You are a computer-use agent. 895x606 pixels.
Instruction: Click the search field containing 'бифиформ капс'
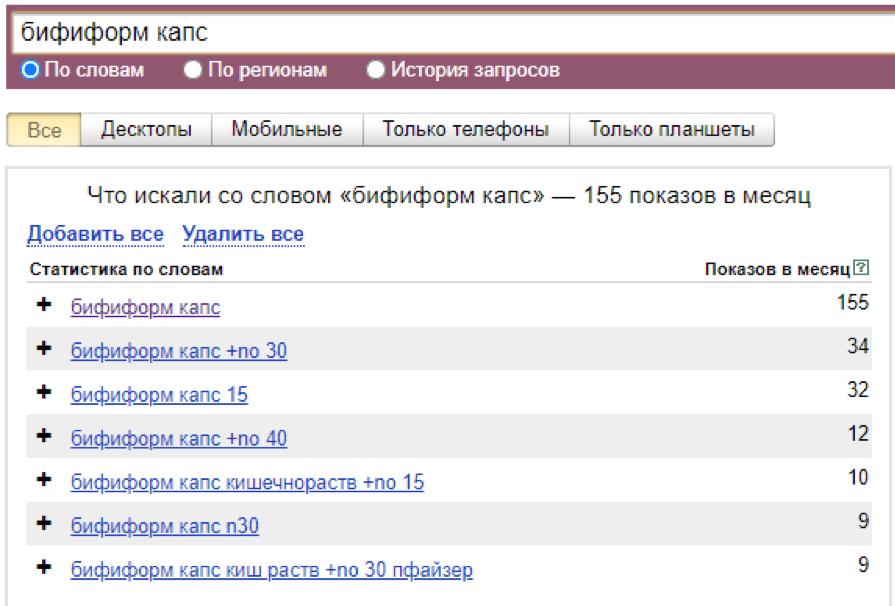coord(454,32)
